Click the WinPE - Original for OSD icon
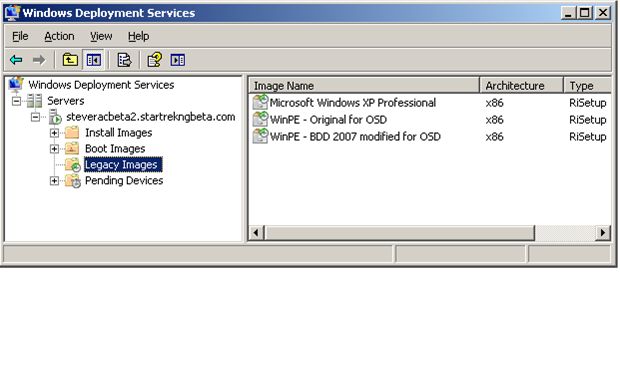Viewport: 620px width, 384px height. (260, 119)
